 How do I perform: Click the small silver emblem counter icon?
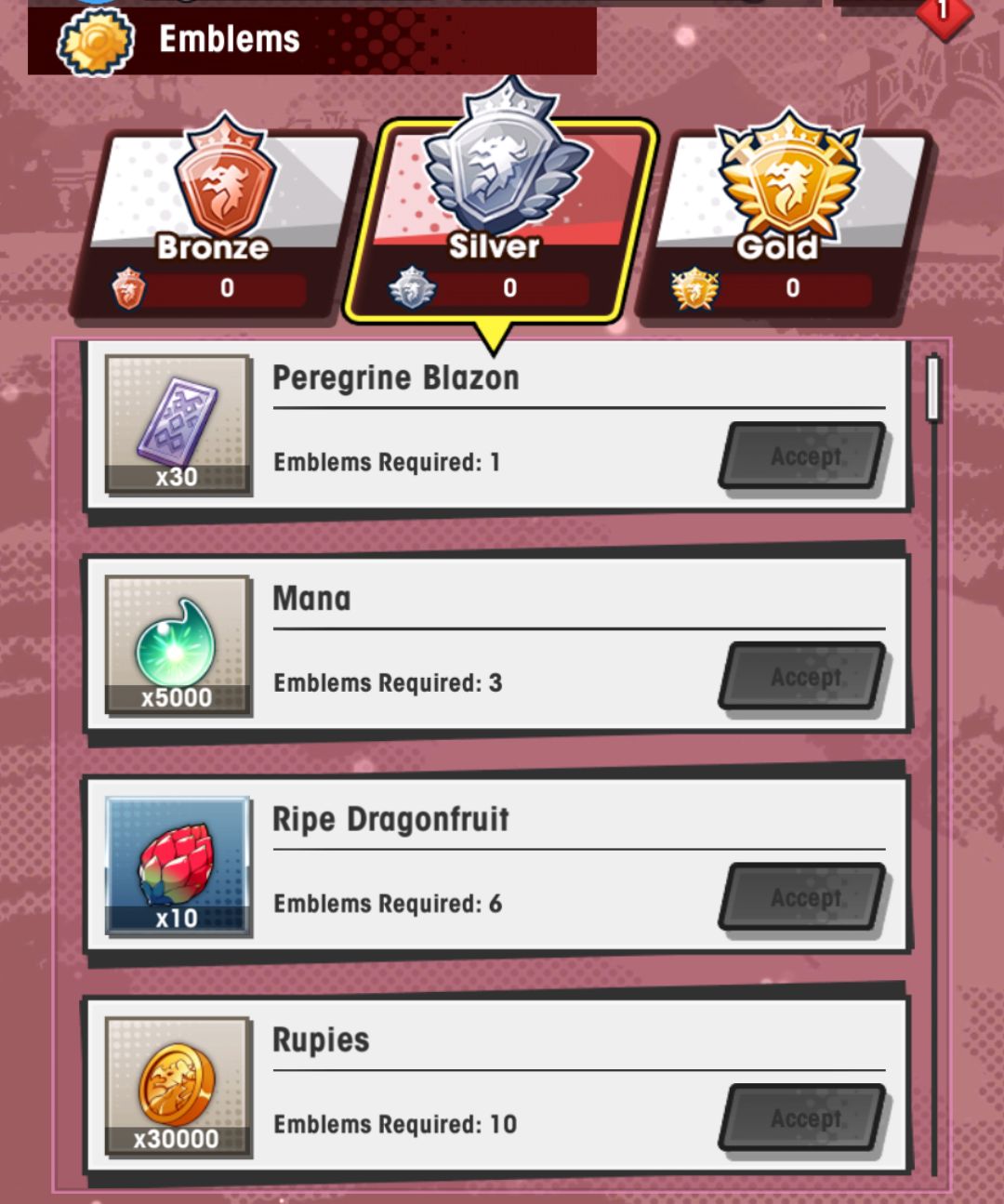(412, 288)
